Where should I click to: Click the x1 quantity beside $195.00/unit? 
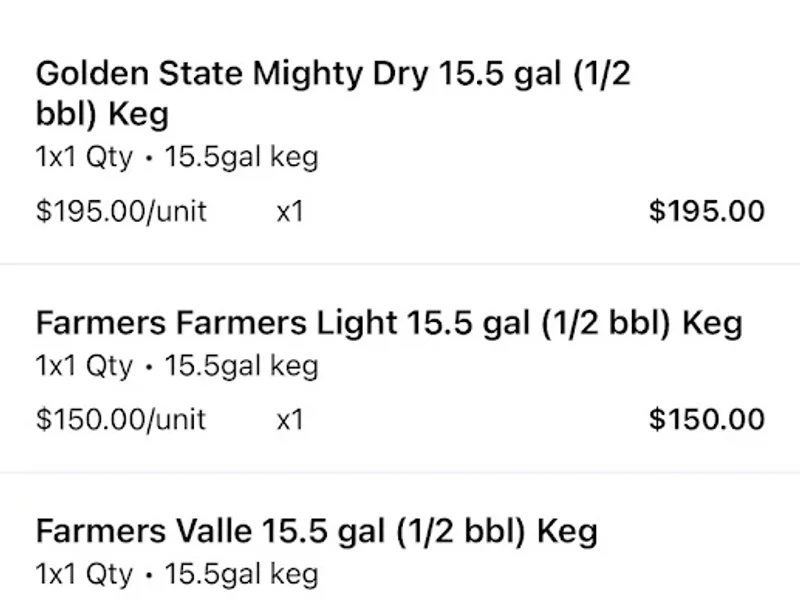coord(289,212)
